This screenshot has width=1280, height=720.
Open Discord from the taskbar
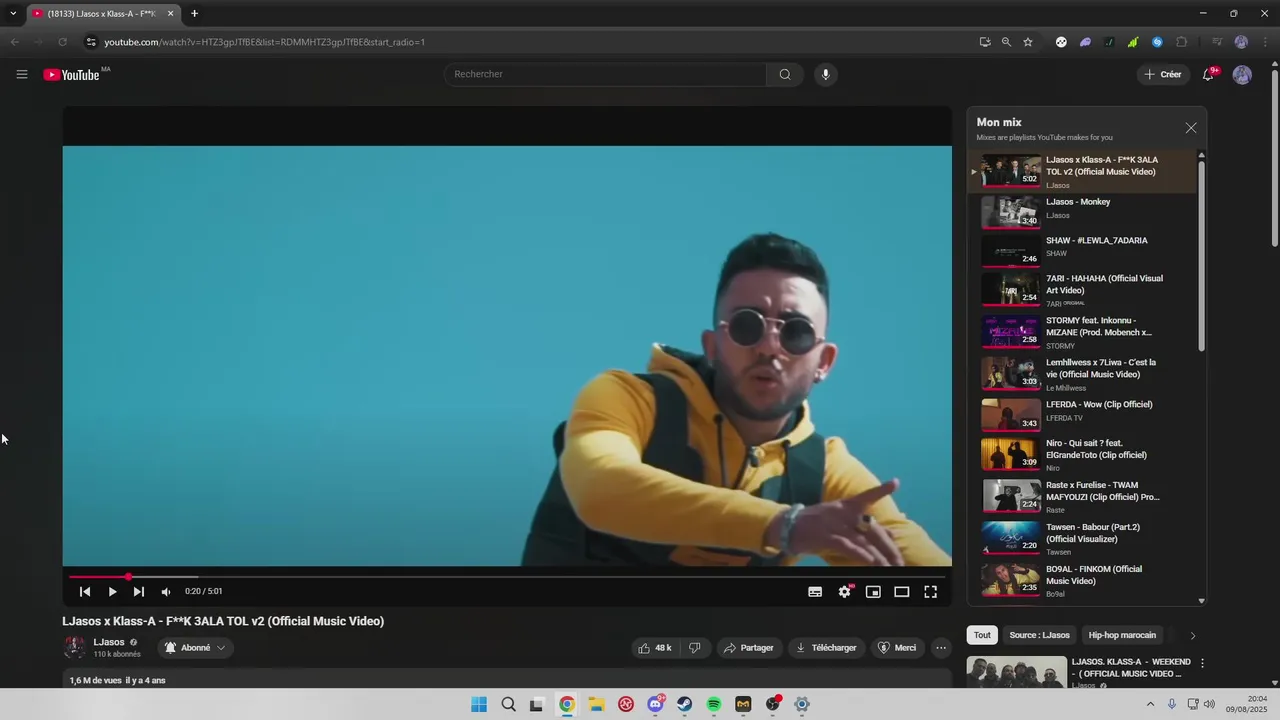coord(655,705)
